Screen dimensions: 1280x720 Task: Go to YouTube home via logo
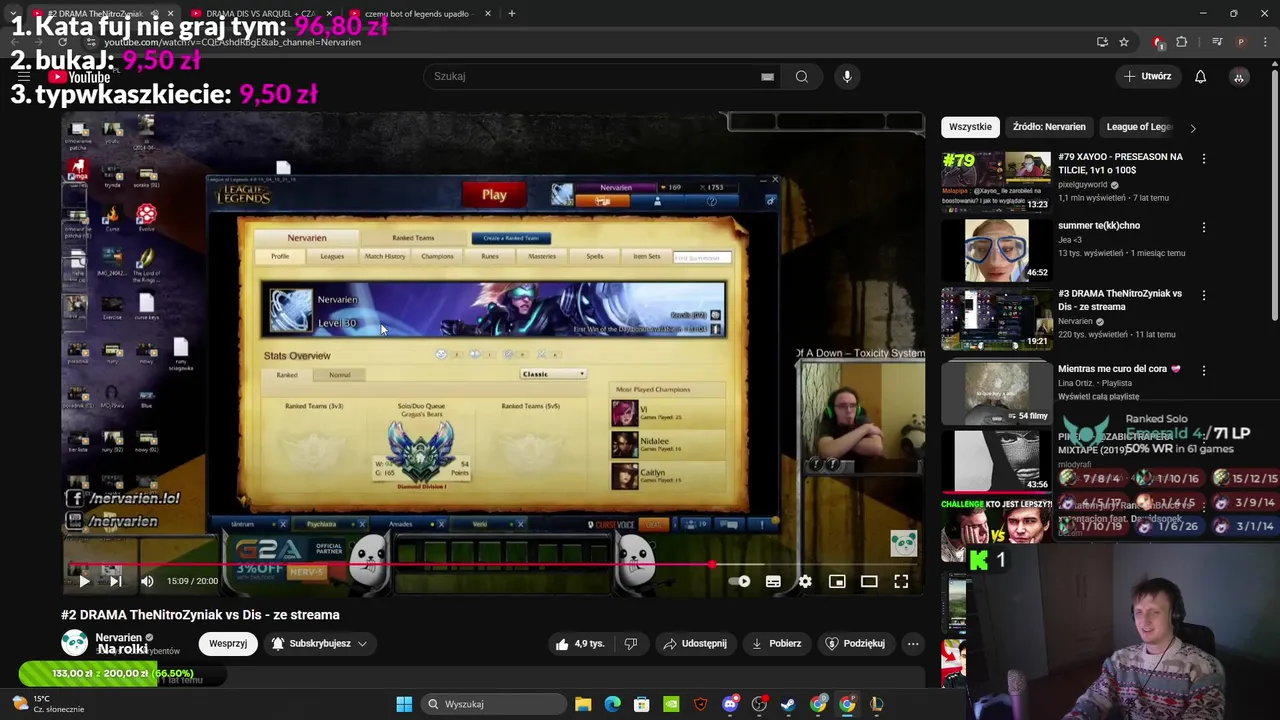point(80,77)
